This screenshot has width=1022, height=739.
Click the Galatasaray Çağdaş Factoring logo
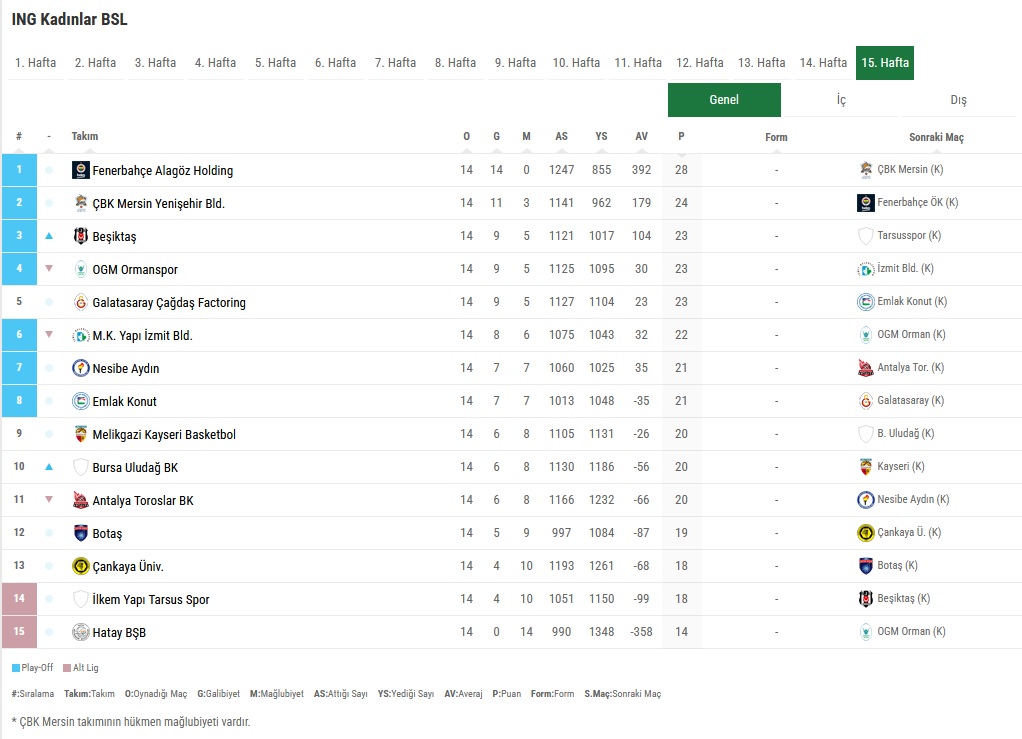point(81,302)
